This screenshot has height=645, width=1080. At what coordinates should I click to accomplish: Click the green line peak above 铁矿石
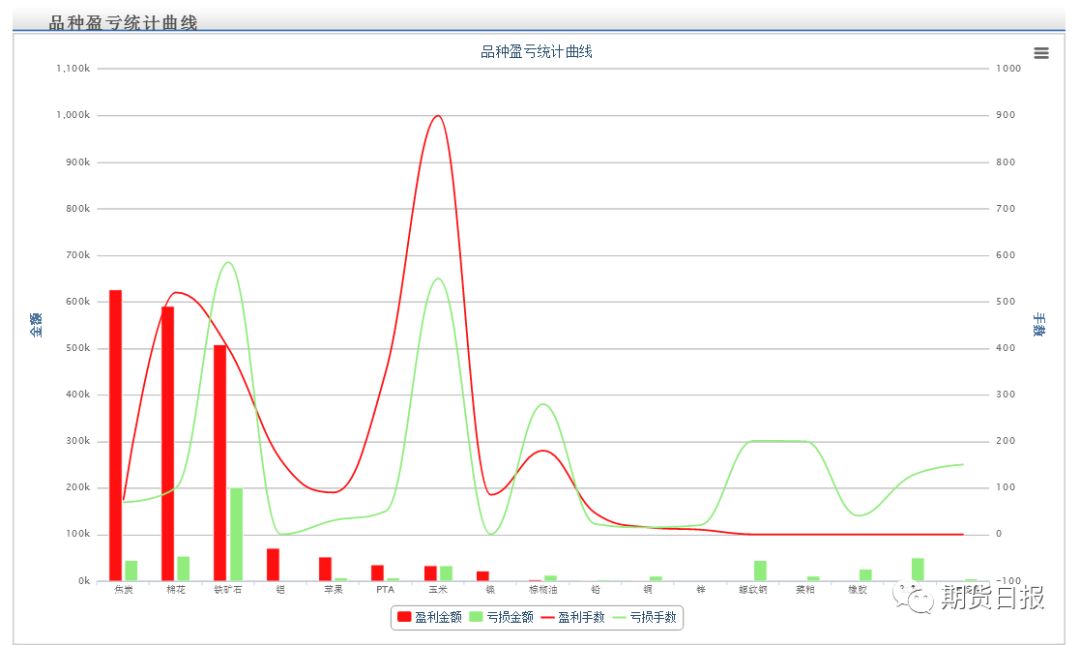[228, 263]
